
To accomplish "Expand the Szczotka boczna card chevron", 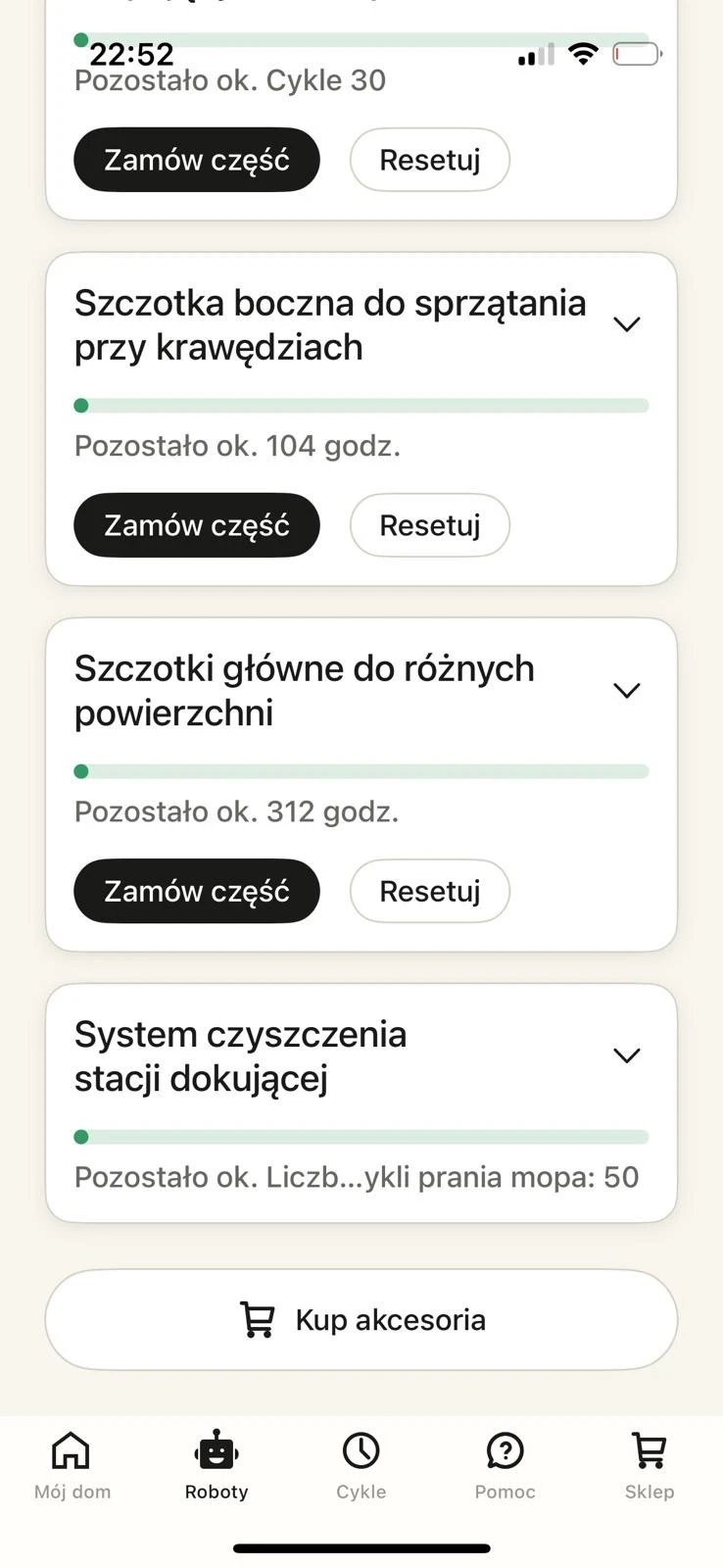I will tap(626, 324).
